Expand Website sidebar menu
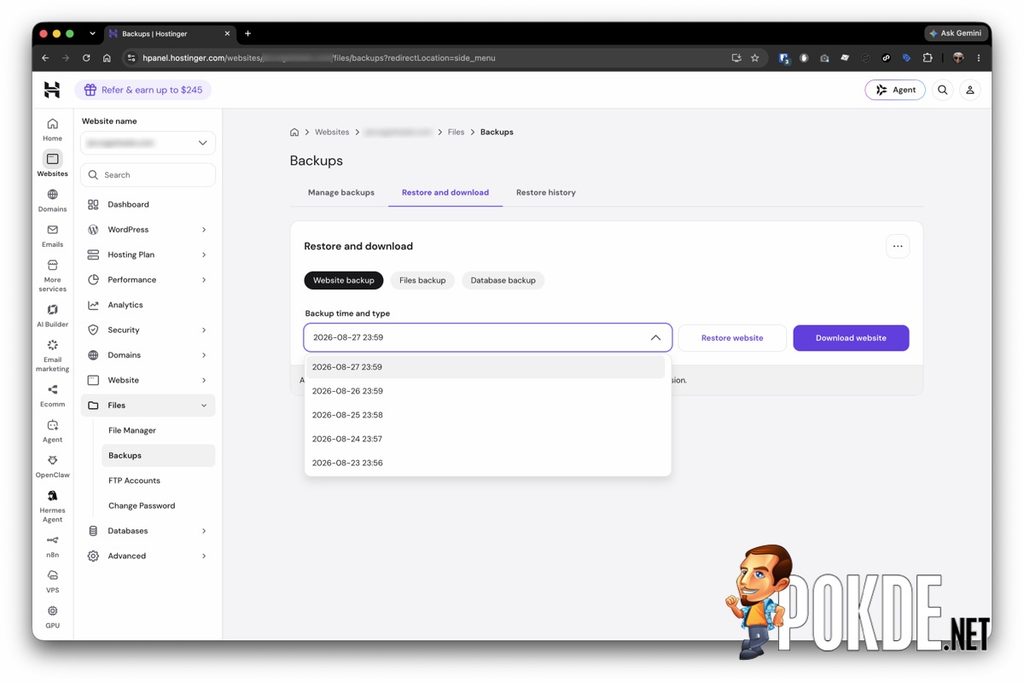The image size is (1024, 683). point(148,380)
